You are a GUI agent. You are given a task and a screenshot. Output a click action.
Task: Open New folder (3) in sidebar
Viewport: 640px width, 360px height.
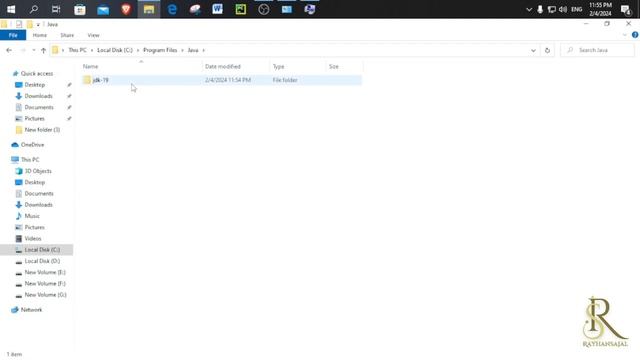pos(42,130)
